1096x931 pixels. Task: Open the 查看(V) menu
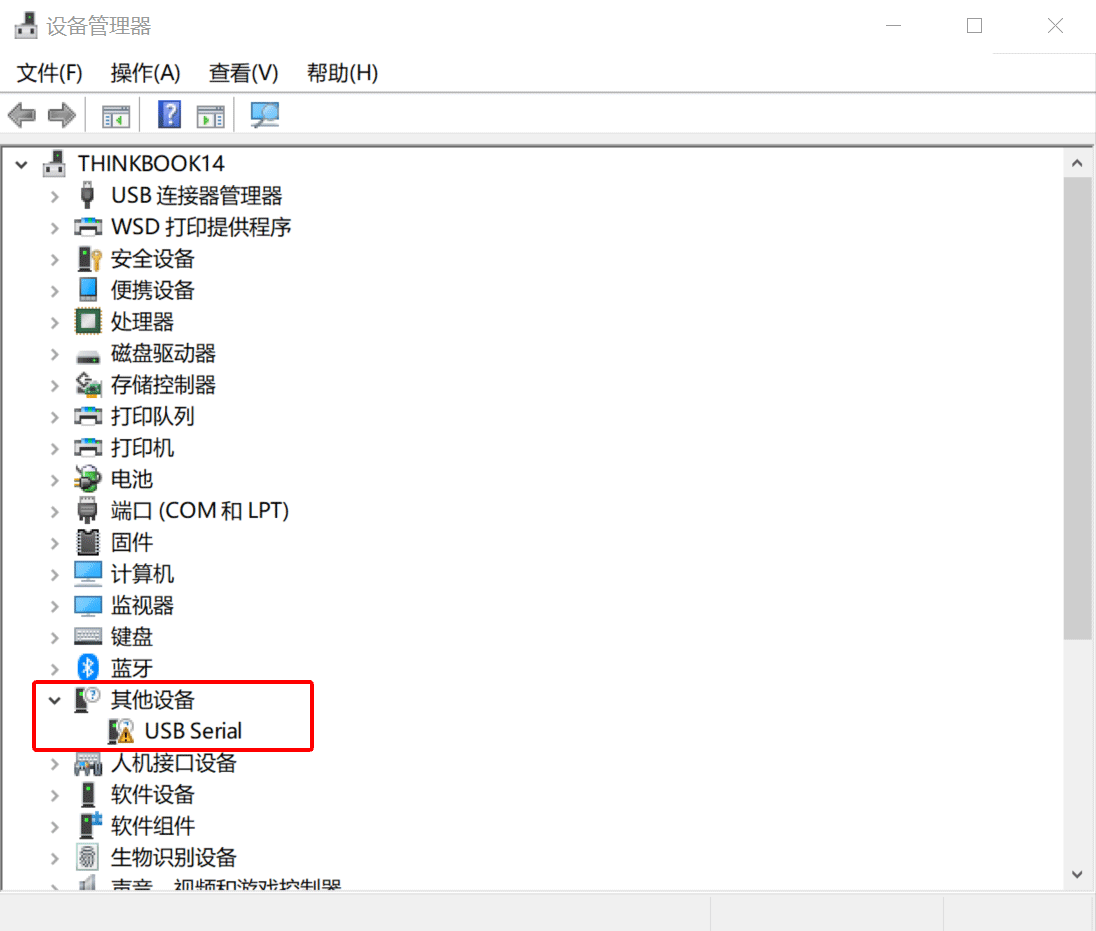click(241, 72)
